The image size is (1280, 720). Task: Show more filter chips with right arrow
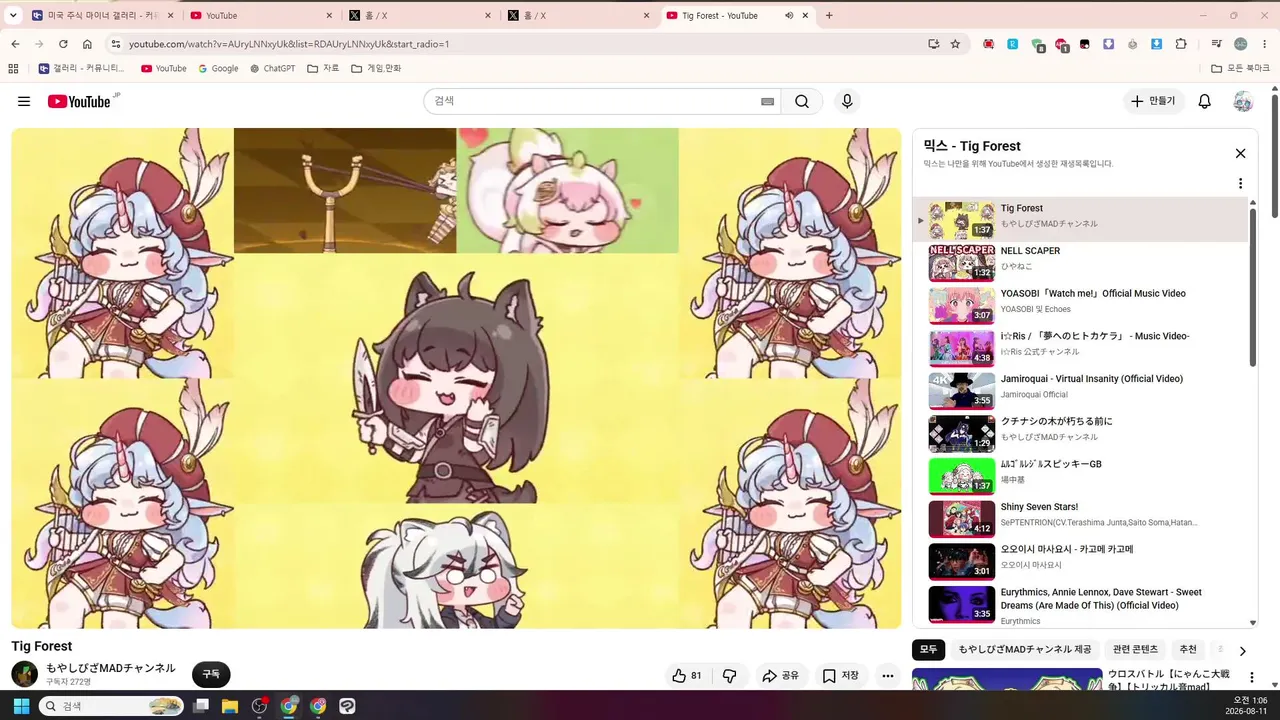coord(1242,651)
